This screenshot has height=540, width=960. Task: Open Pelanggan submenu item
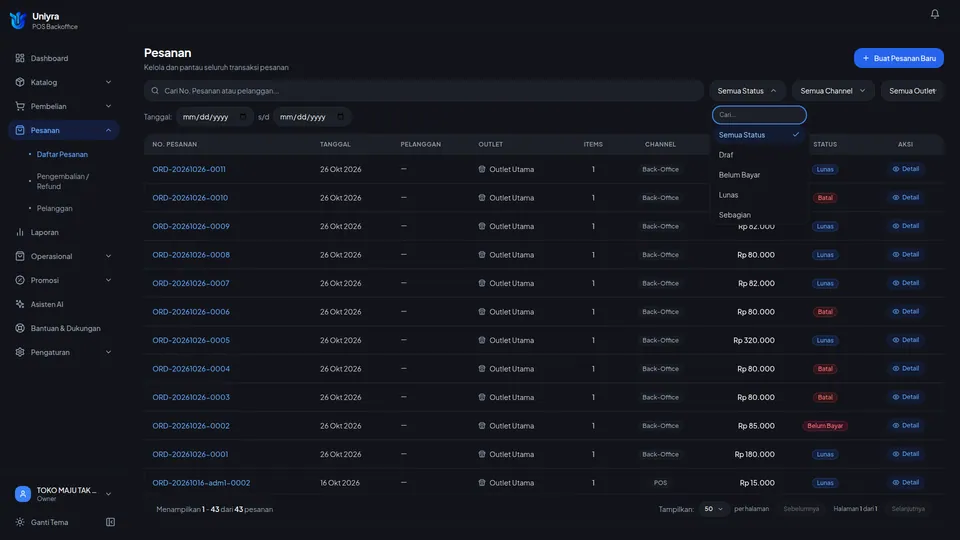pyautogui.click(x=54, y=208)
